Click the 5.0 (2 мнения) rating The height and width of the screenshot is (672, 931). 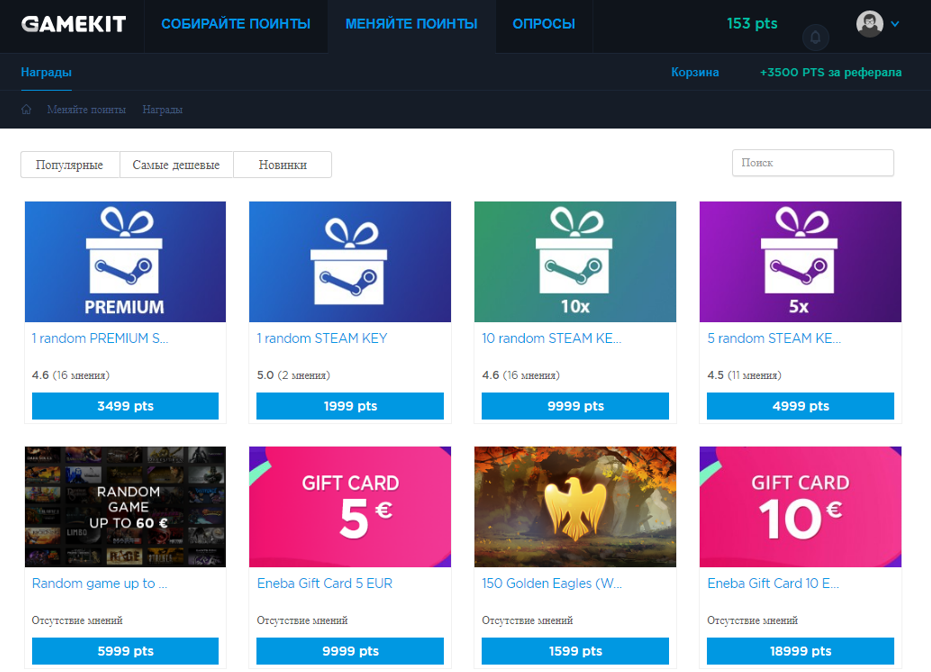[x=293, y=375]
